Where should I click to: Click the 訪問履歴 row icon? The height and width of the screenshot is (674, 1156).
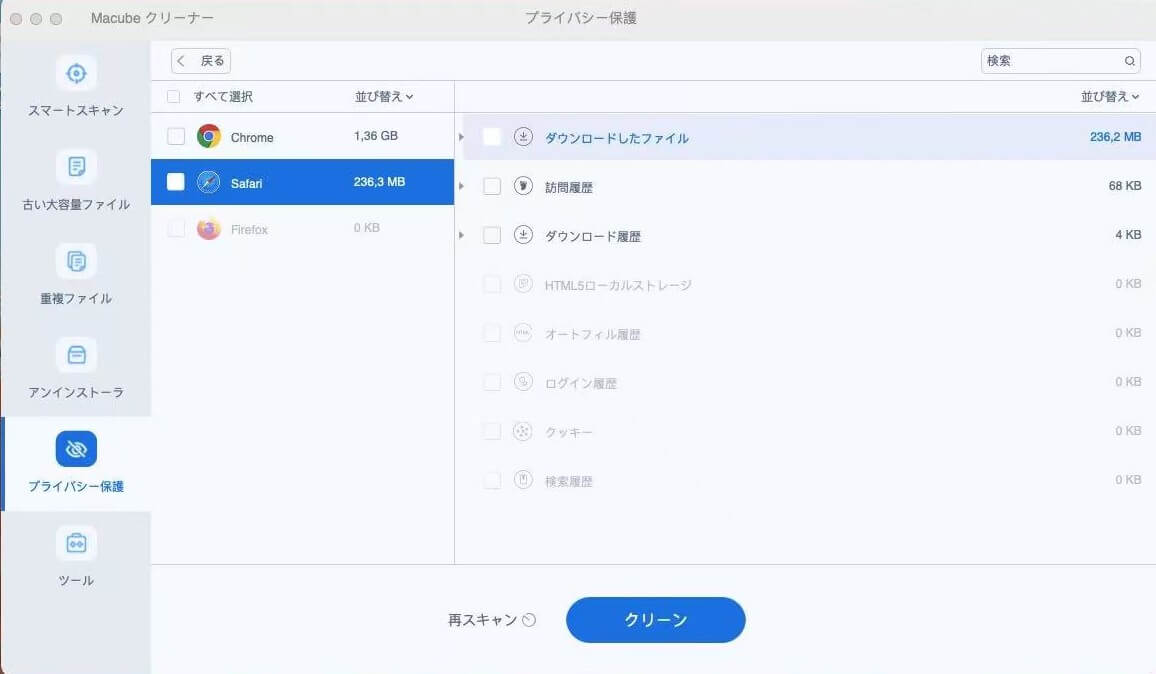(523, 186)
